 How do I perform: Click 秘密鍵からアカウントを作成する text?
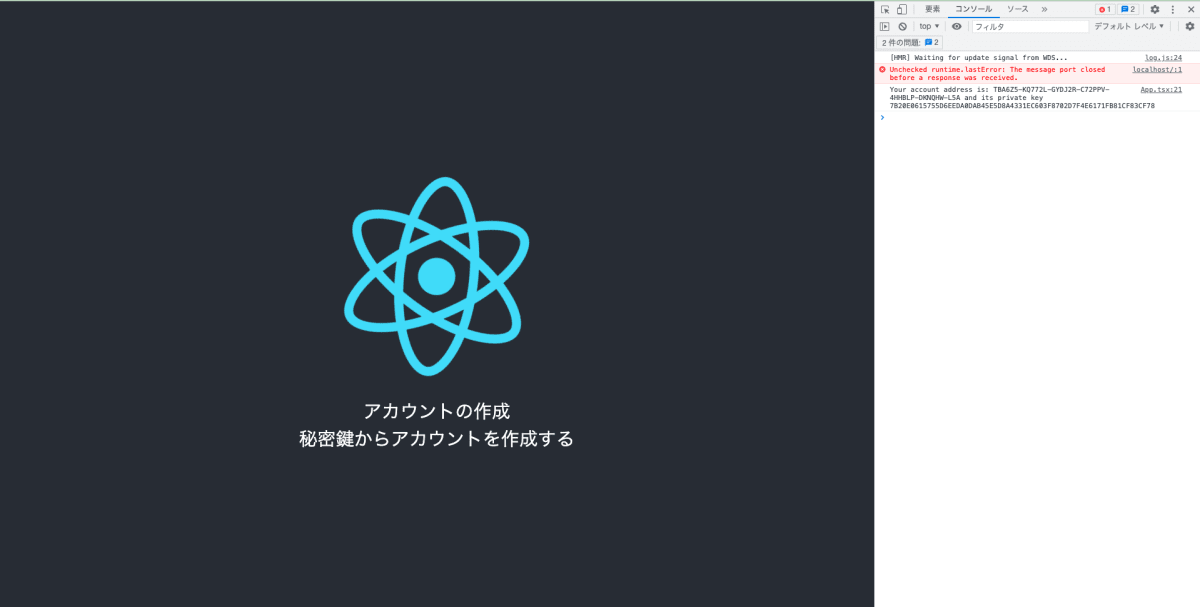click(x=437, y=439)
